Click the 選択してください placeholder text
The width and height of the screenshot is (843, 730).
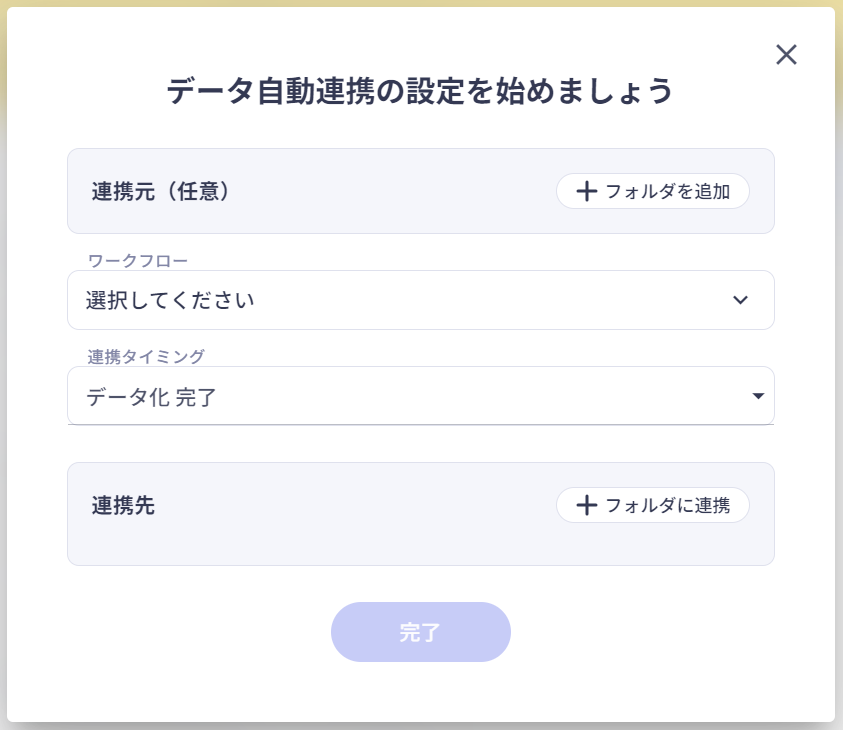170,300
